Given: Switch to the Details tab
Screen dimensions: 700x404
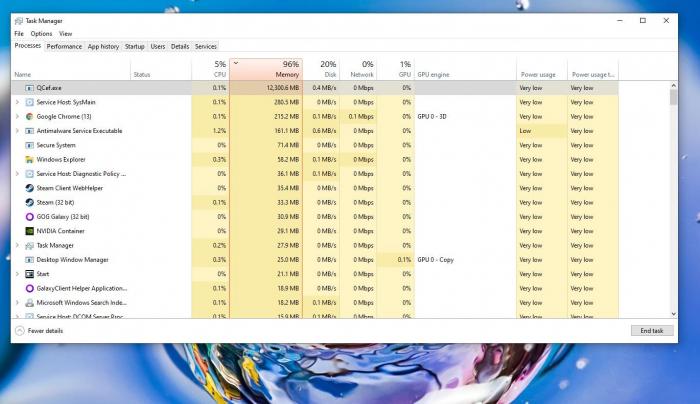Looking at the screenshot, I should coord(180,46).
